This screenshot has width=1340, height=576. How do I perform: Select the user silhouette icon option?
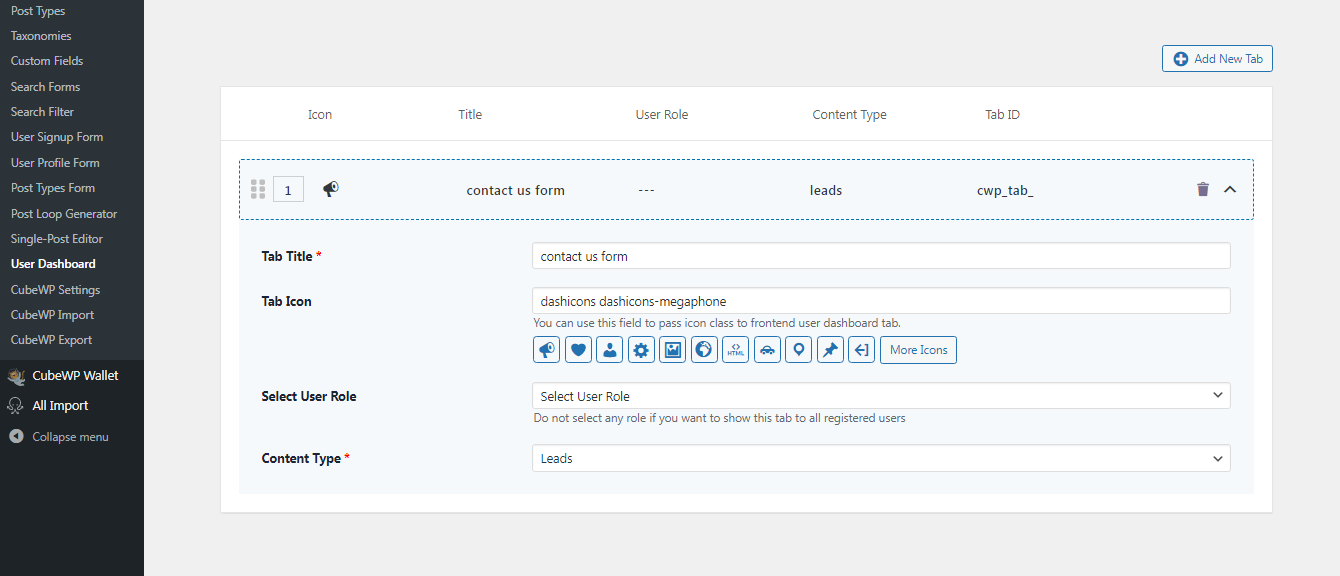(610, 350)
